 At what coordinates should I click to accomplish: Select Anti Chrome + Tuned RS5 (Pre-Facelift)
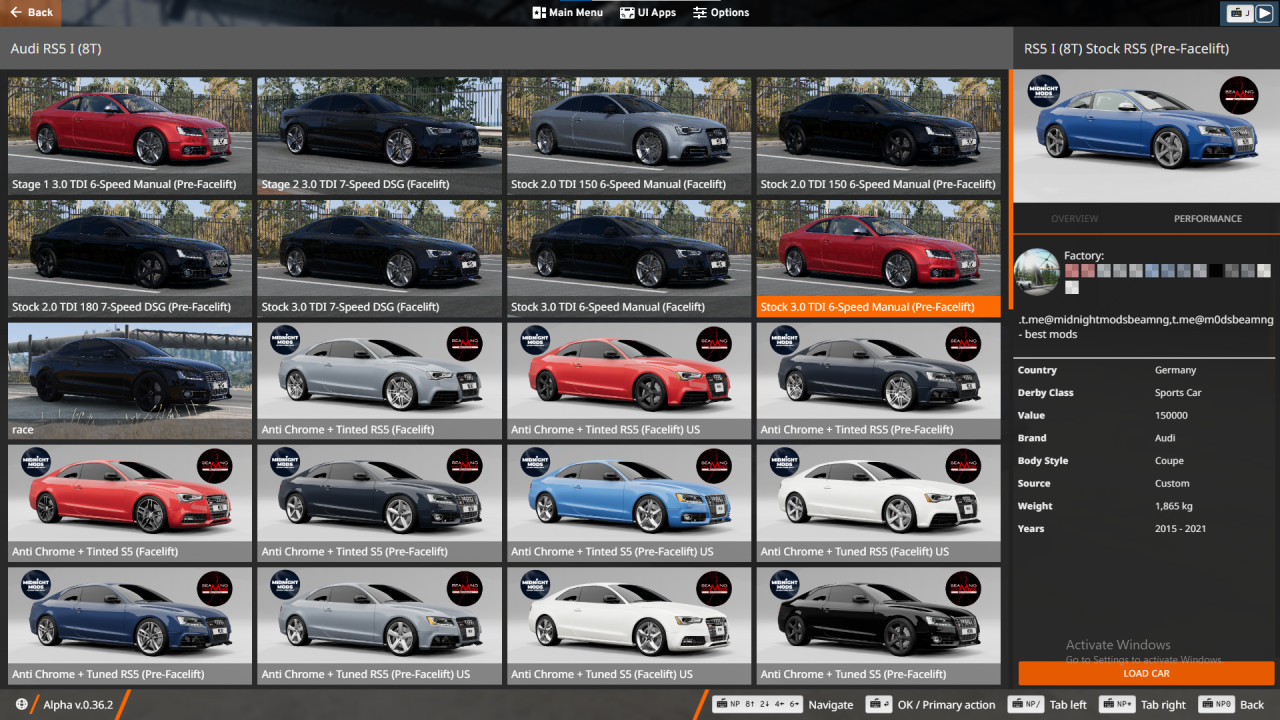point(130,625)
